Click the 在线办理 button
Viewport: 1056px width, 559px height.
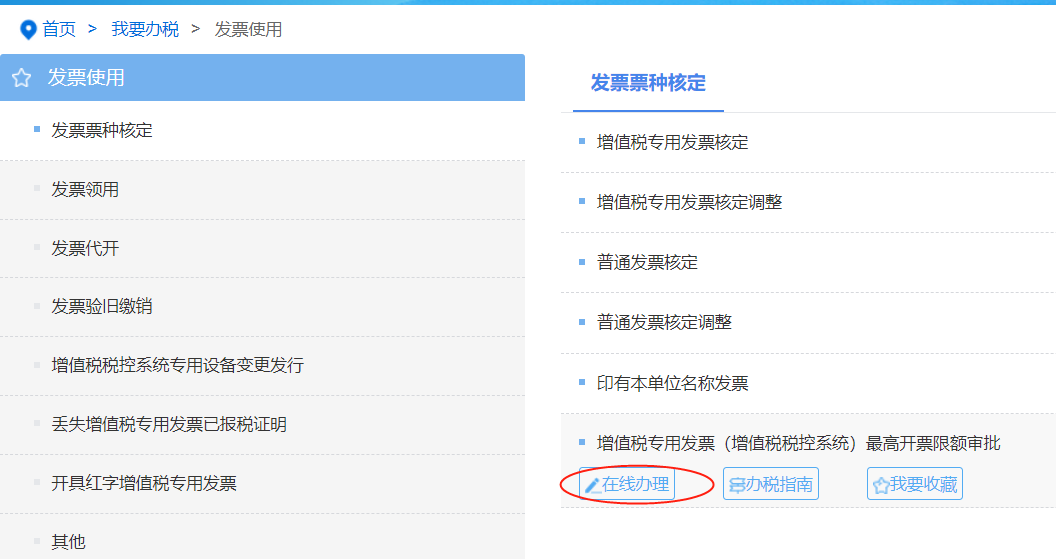pos(627,484)
